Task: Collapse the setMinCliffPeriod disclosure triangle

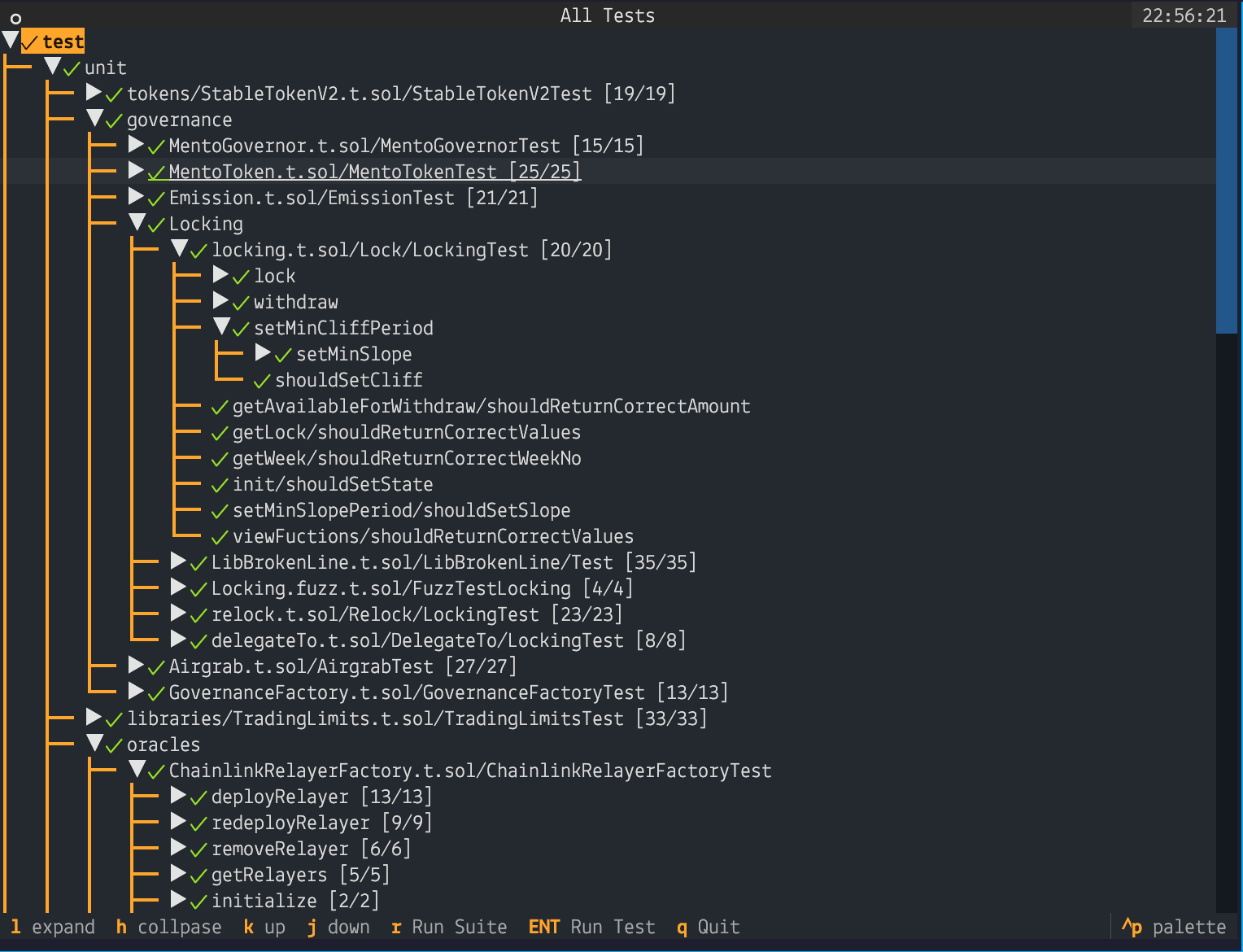Action: 221,327
